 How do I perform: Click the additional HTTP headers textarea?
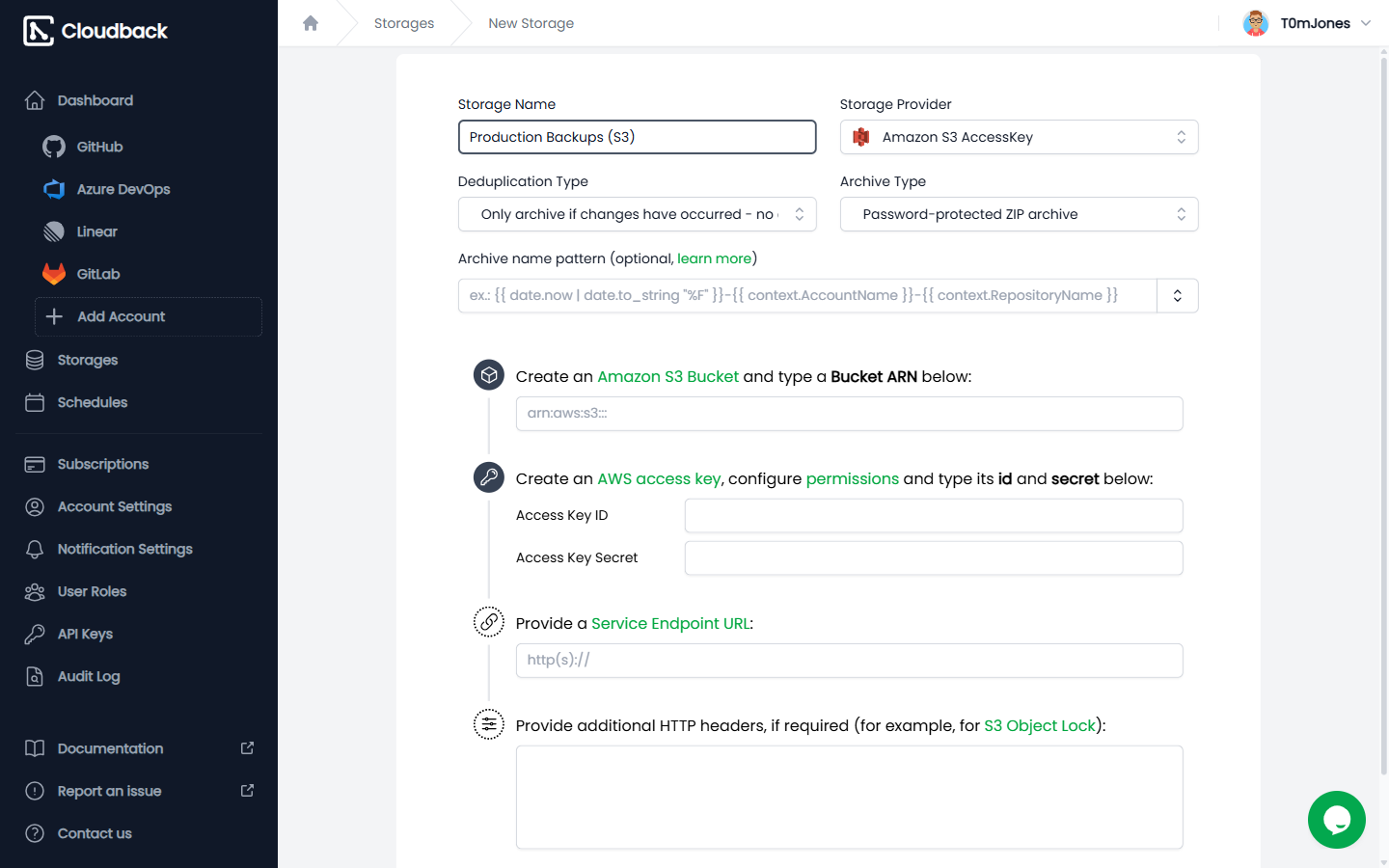coord(849,798)
